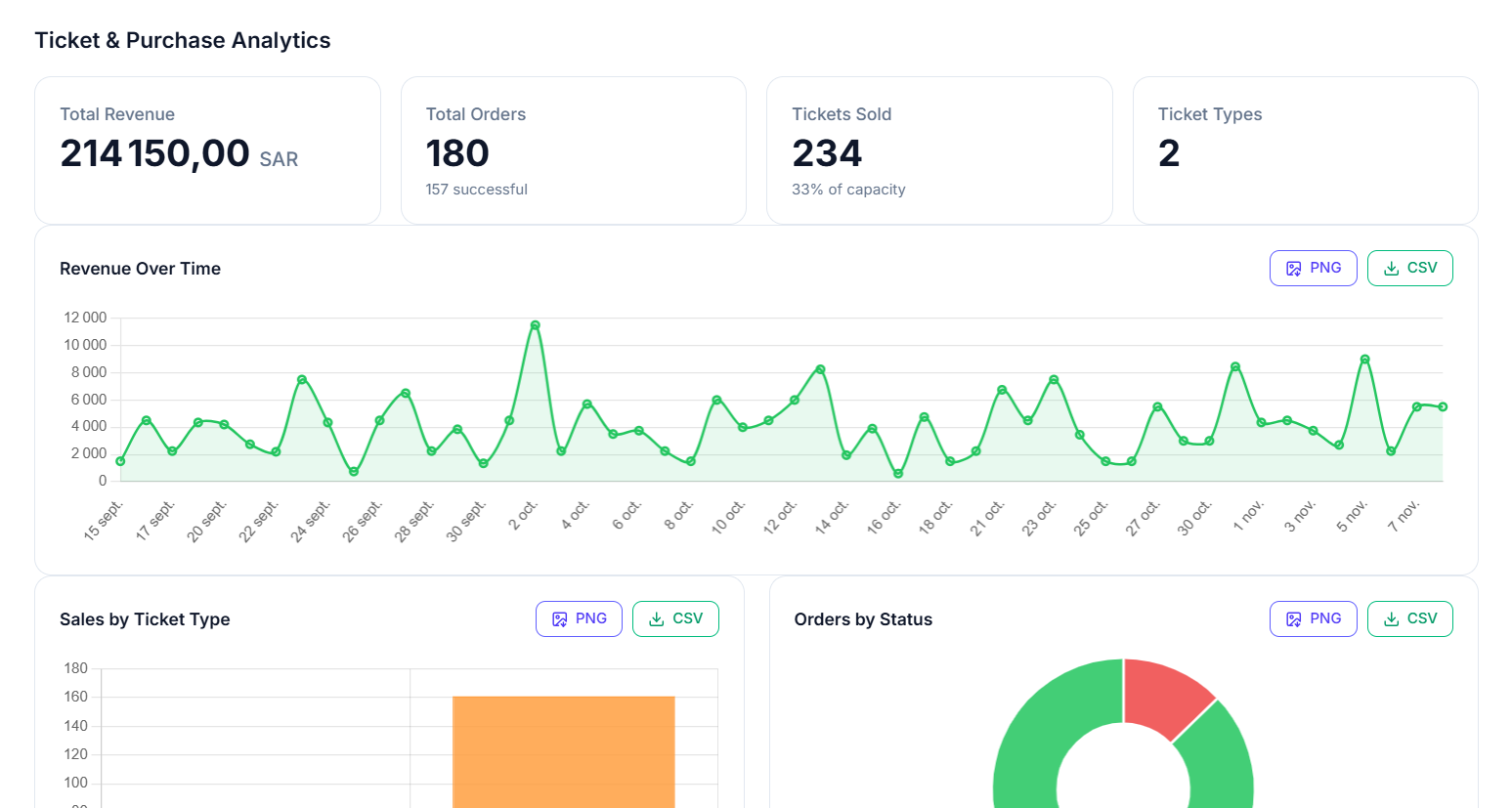Click the "1 nov." x-axis label

click(1248, 515)
